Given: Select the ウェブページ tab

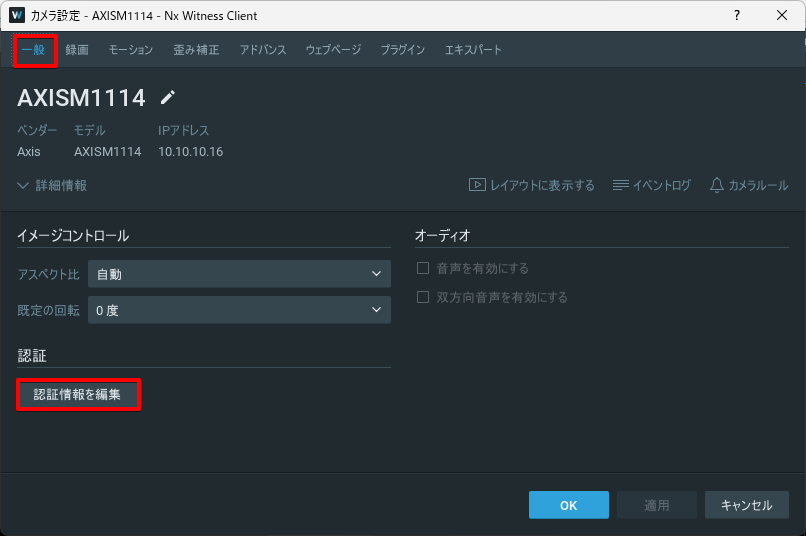Looking at the screenshot, I should click(x=334, y=50).
